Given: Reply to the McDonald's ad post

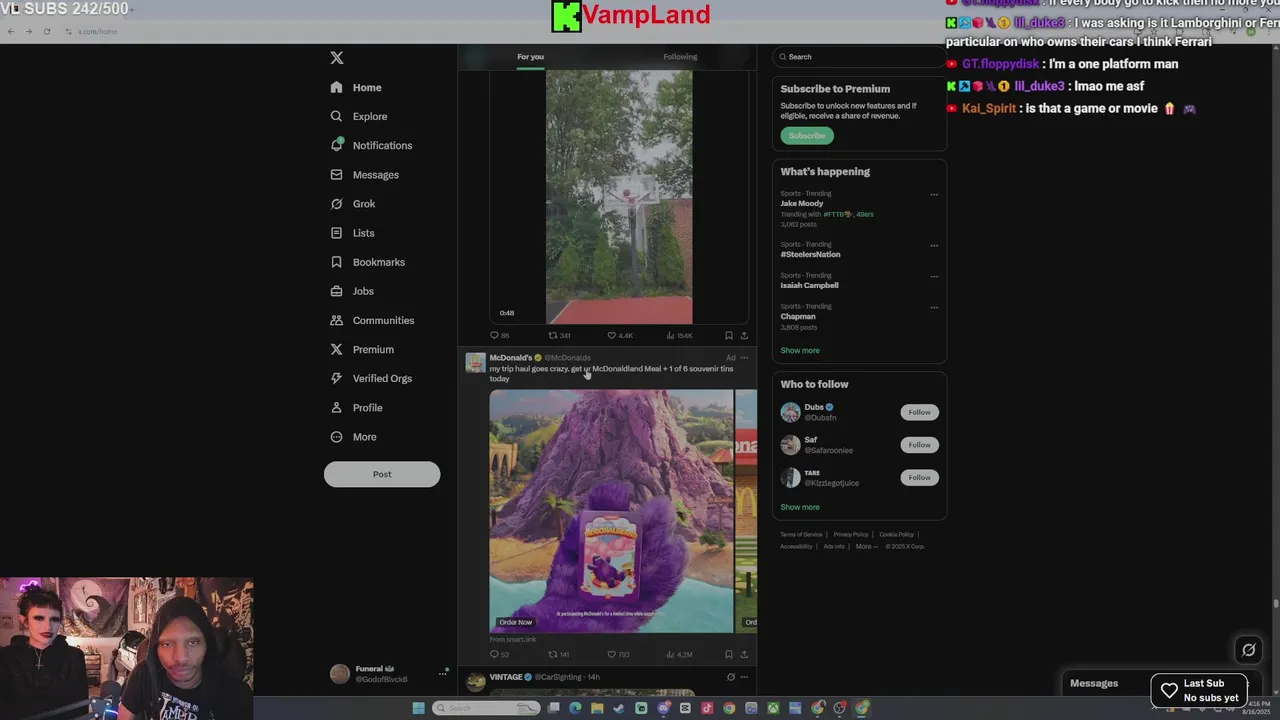Looking at the screenshot, I should [x=499, y=655].
